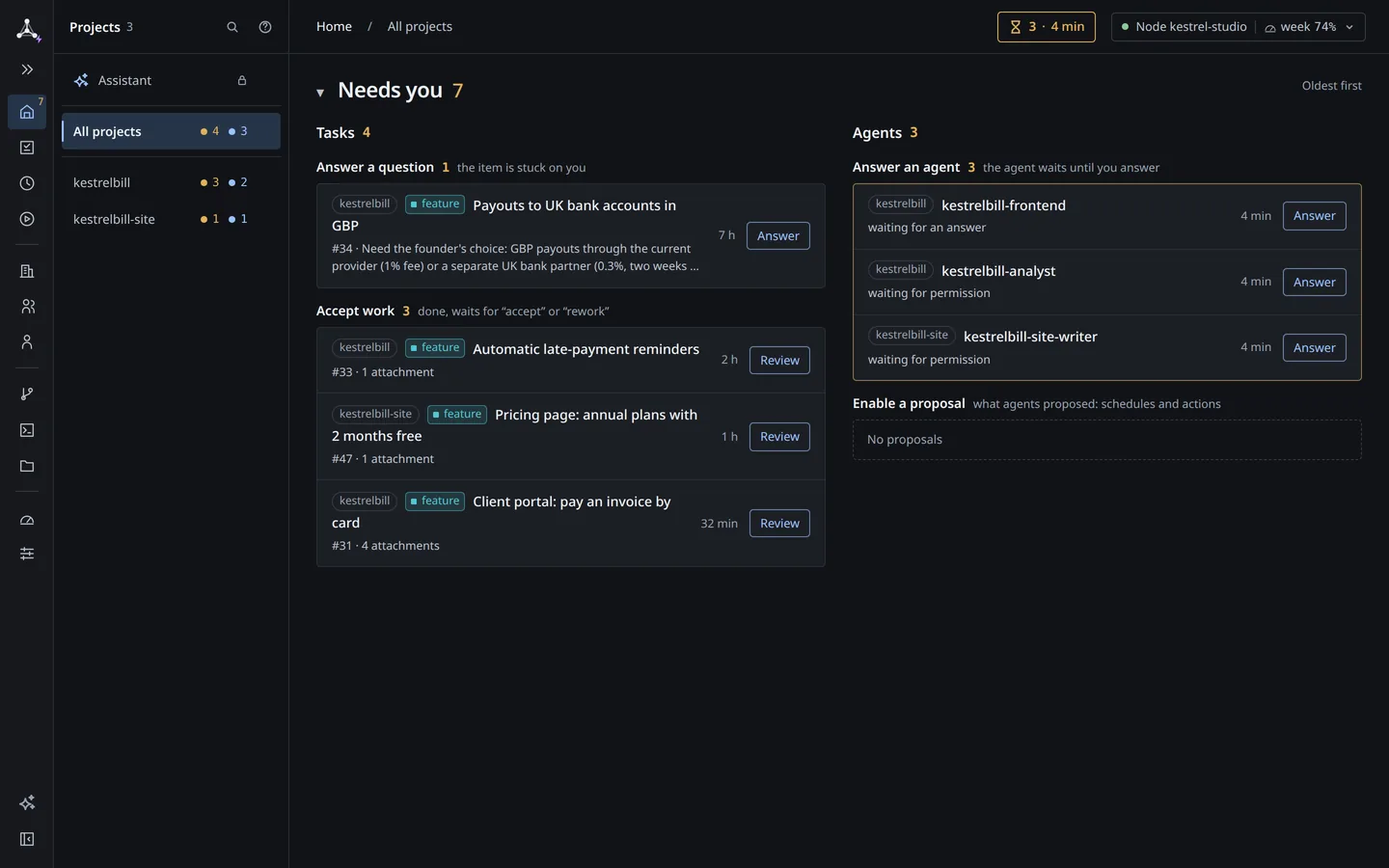Go to Home in the breadcrumb
Image resolution: width=1389 pixels, height=868 pixels.
click(x=334, y=27)
